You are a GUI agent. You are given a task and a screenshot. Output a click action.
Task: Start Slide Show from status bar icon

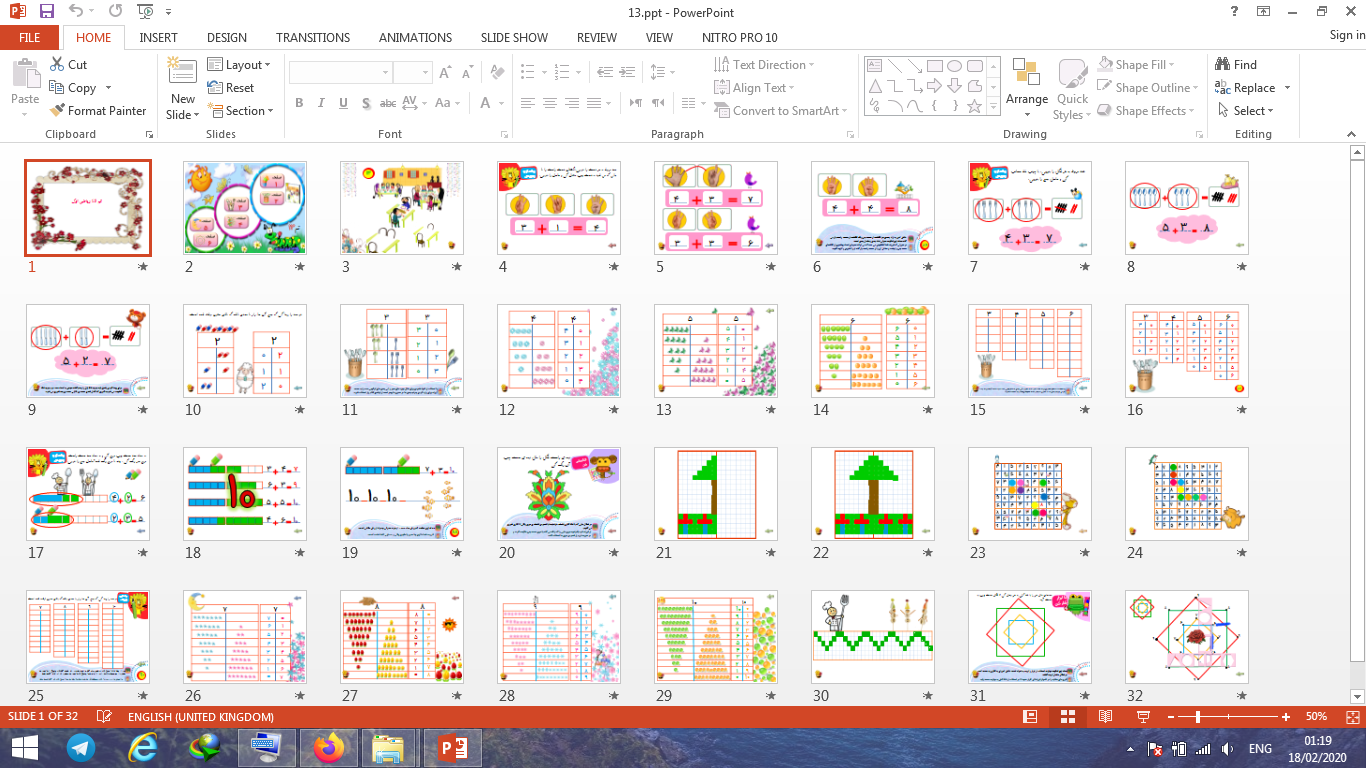(1143, 717)
